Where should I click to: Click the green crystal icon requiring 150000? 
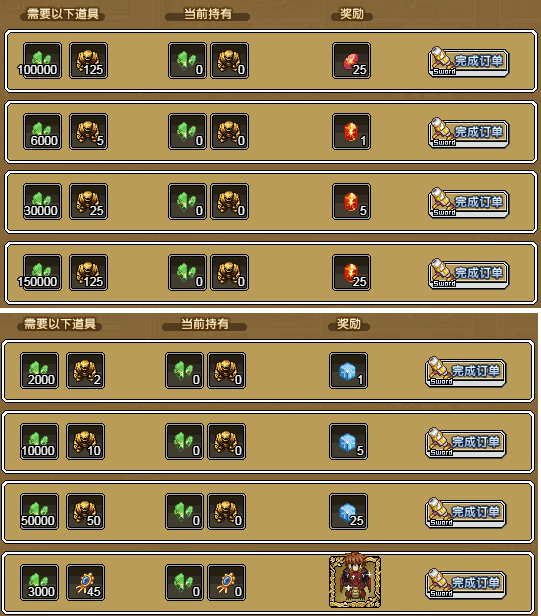[42, 273]
